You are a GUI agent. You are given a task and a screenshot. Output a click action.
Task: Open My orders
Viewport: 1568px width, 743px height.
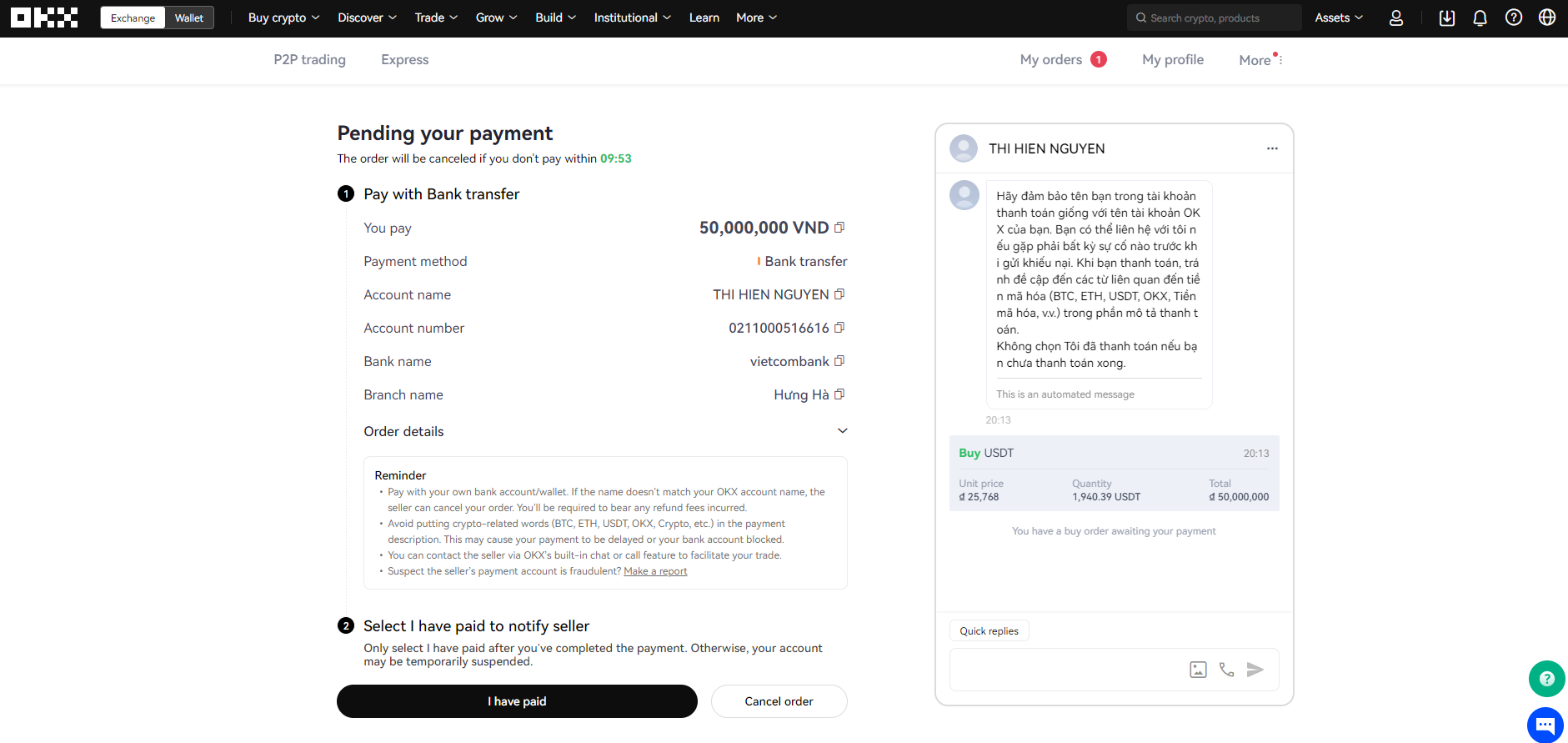point(1063,60)
